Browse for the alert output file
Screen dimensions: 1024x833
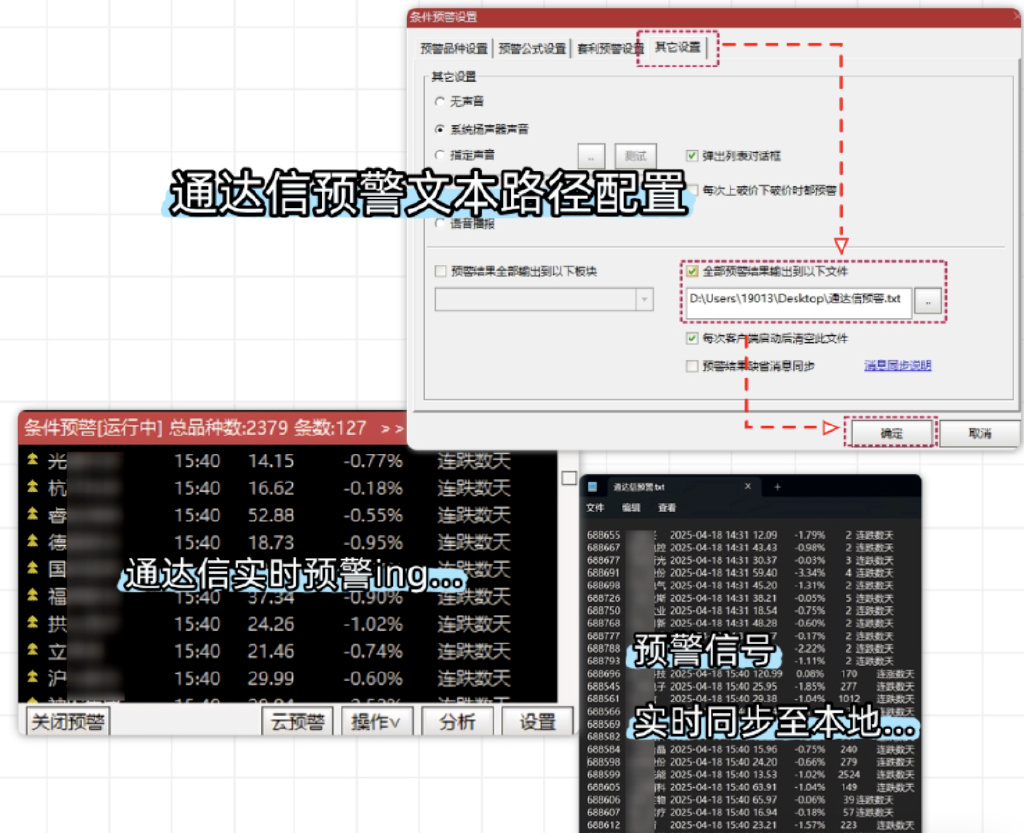pyautogui.click(x=927, y=301)
